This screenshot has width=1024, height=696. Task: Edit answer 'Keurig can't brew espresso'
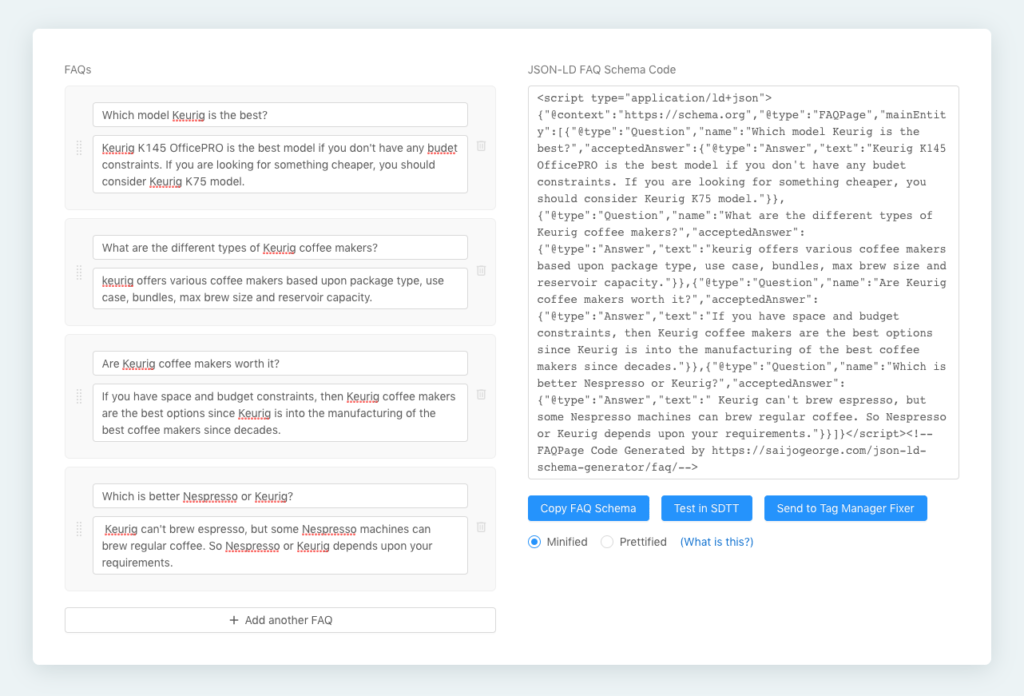pyautogui.click(x=280, y=546)
